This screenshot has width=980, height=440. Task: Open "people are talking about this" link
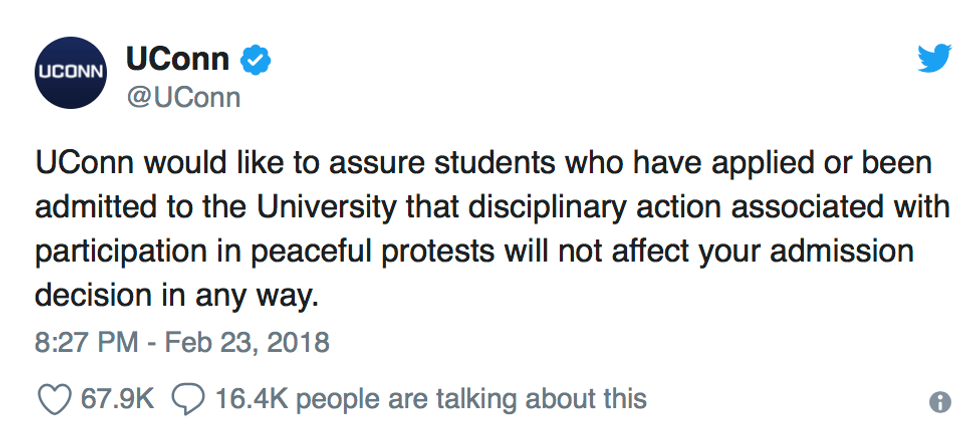coord(471,399)
